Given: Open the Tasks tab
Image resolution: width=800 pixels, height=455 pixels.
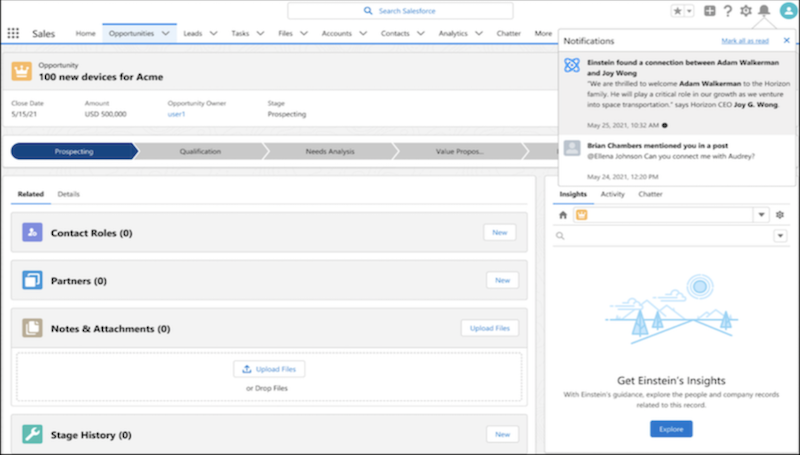Looking at the screenshot, I should tap(240, 34).
